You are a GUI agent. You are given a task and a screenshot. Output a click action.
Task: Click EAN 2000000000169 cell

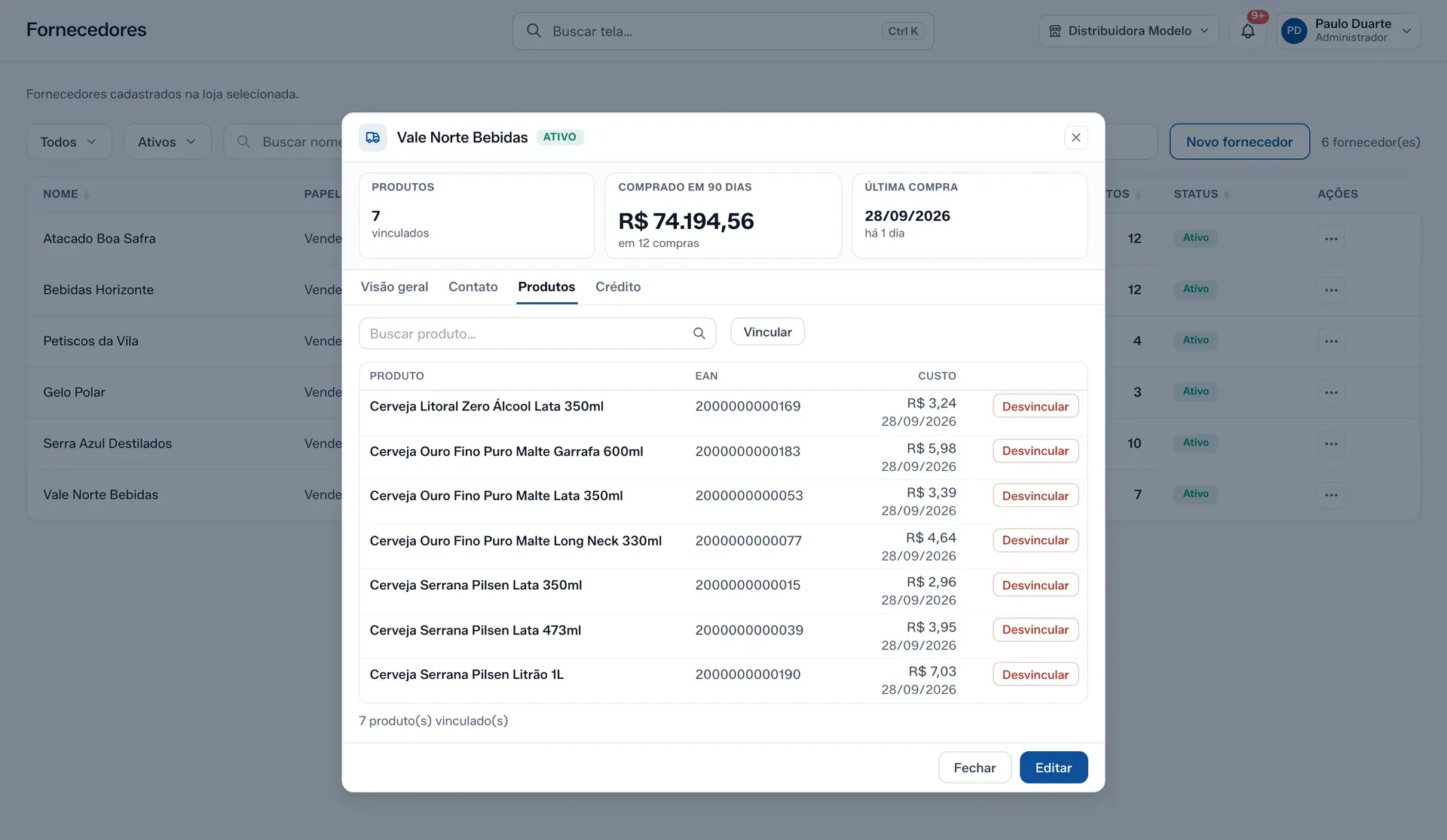pos(748,407)
